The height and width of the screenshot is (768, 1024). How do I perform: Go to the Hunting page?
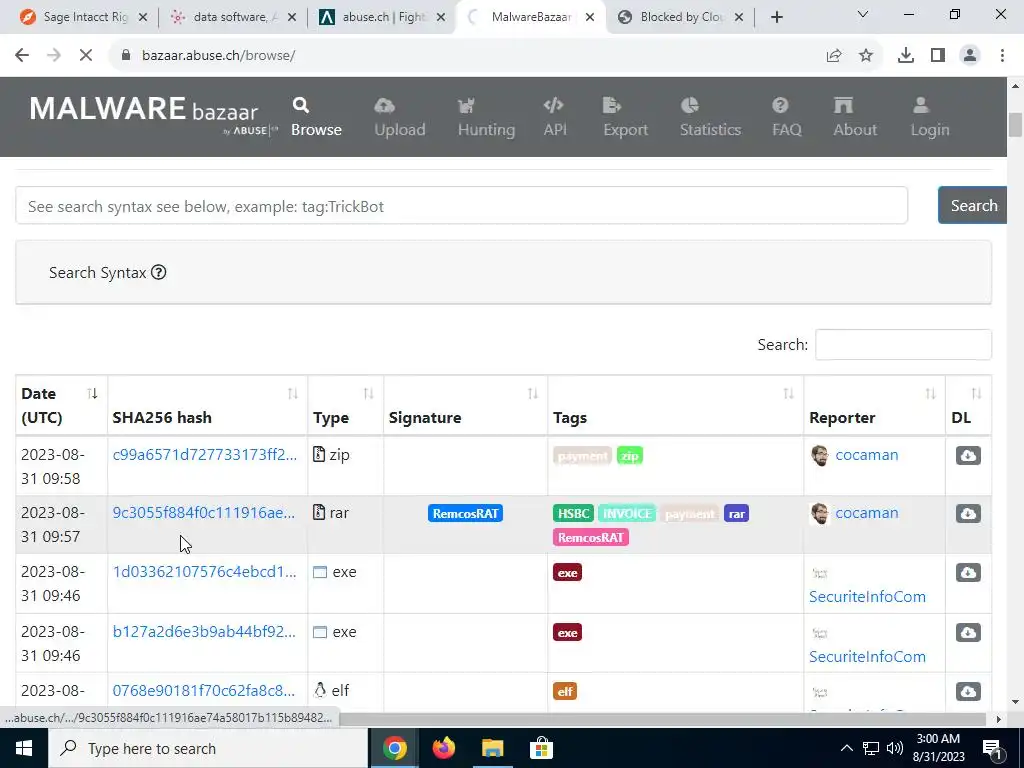tap(486, 118)
